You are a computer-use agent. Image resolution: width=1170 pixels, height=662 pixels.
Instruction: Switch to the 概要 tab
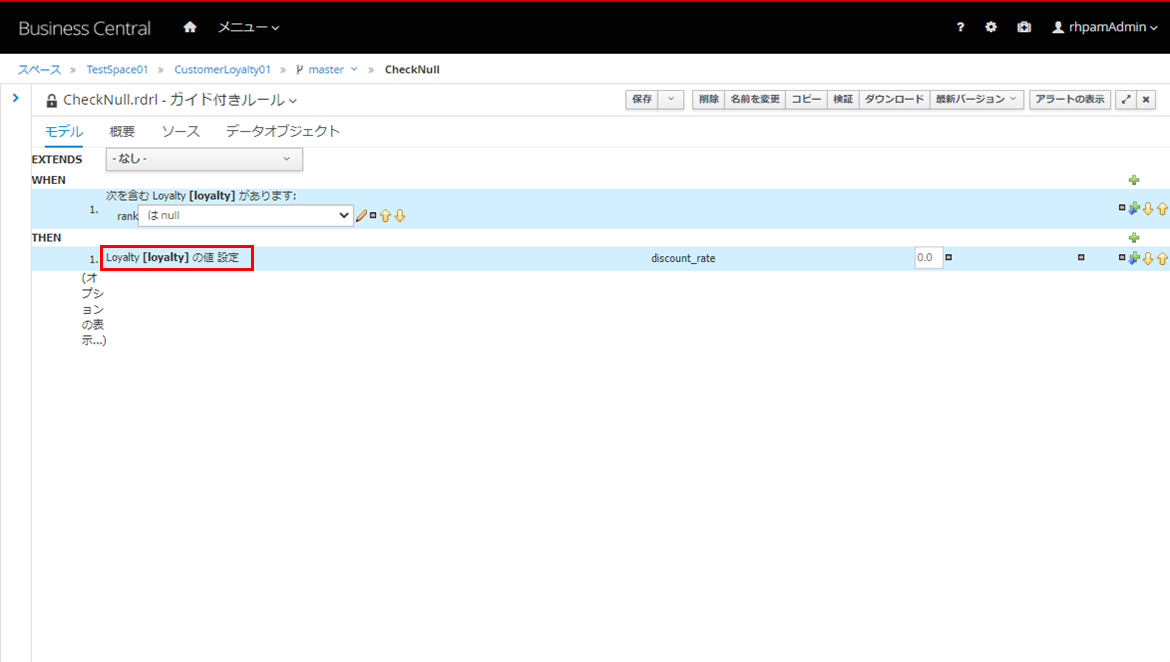[122, 131]
